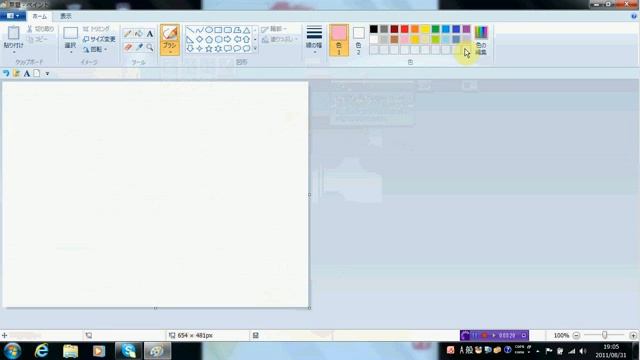The image size is (640, 360).
Task: Select the Text tool in Tools group
Action: (150, 34)
